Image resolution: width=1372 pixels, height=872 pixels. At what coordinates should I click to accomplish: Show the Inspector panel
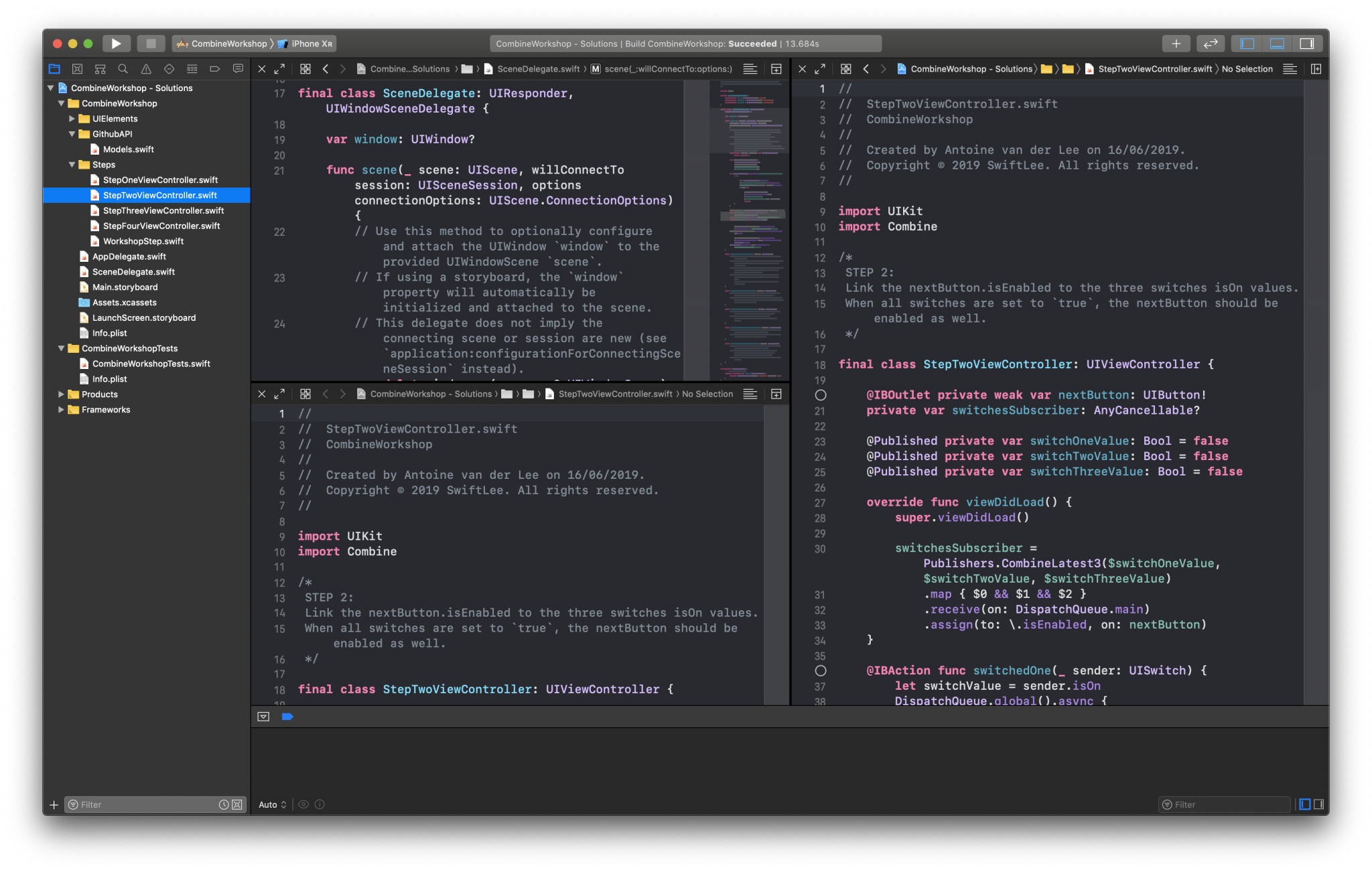pyautogui.click(x=1308, y=43)
